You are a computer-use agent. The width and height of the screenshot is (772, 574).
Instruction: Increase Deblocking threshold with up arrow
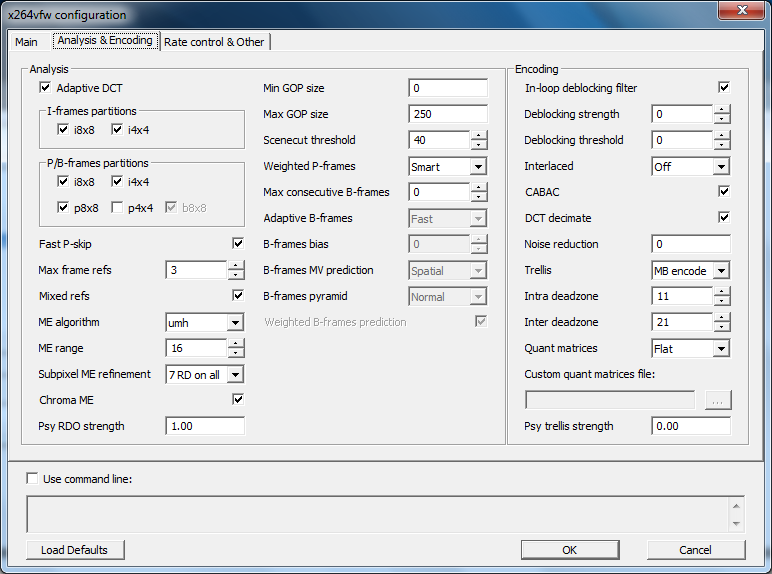(722, 135)
